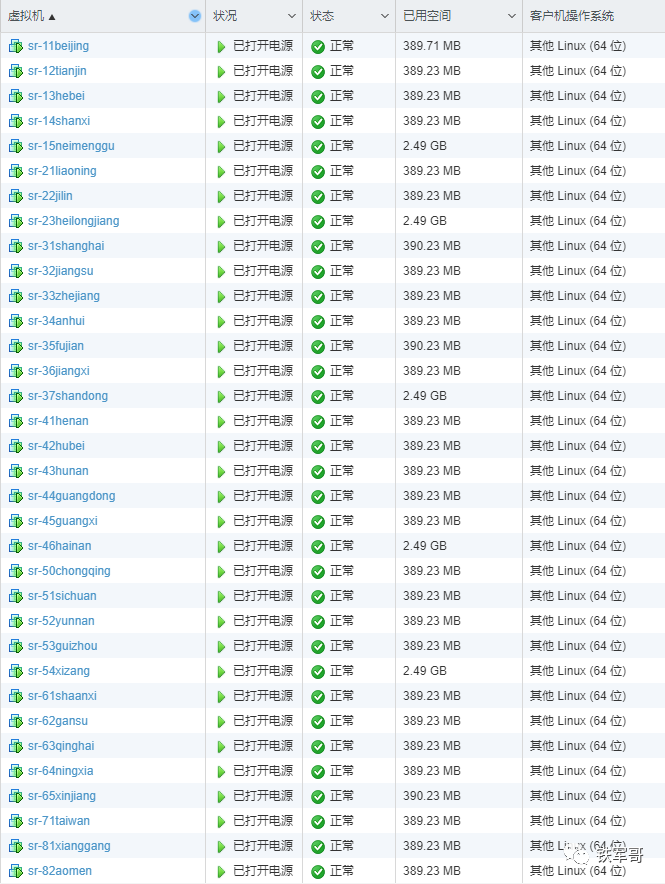Click the VM icon beside sr-82aomen
This screenshot has height=884, width=665.
[16, 871]
